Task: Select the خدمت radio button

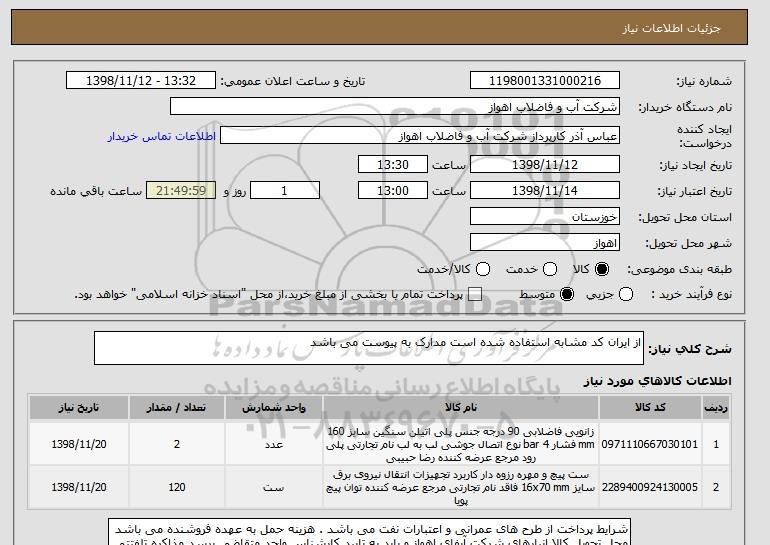Action: 550,269
